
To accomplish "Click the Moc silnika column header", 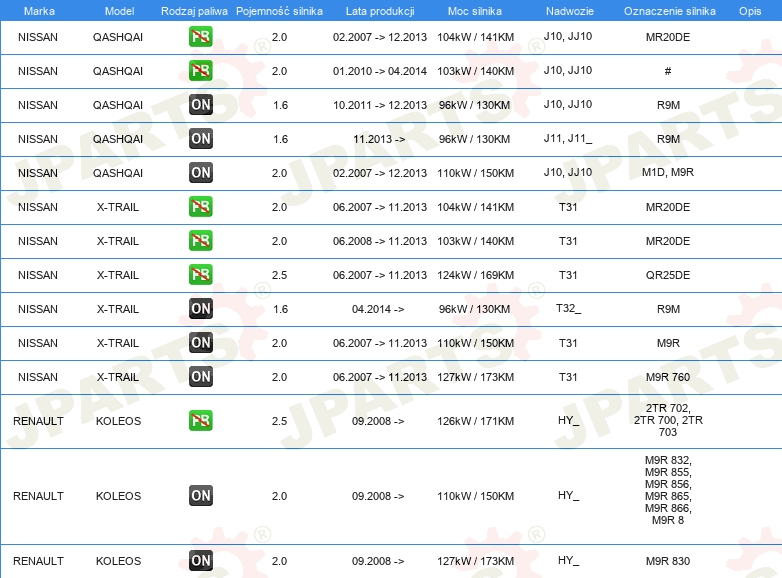I will 475,11.
